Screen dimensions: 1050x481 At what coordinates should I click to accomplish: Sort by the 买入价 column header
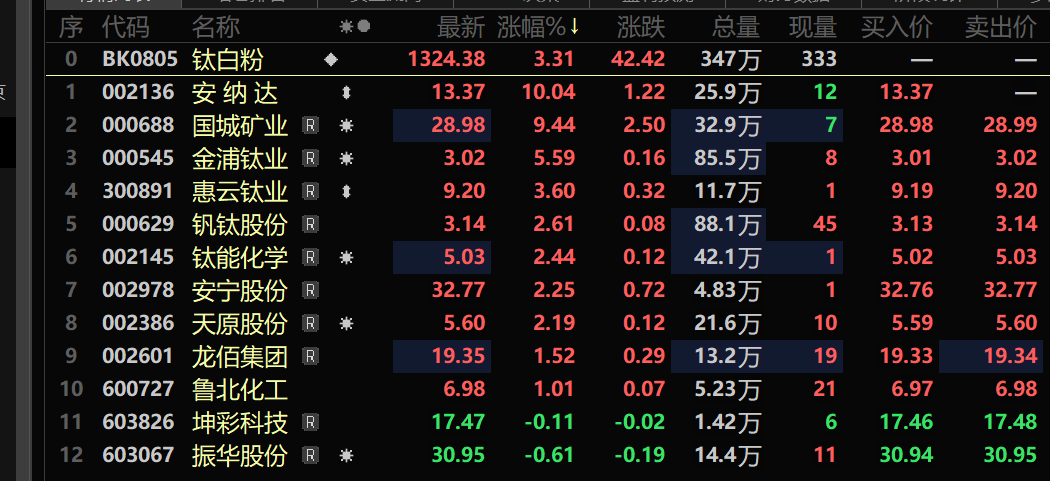point(896,27)
